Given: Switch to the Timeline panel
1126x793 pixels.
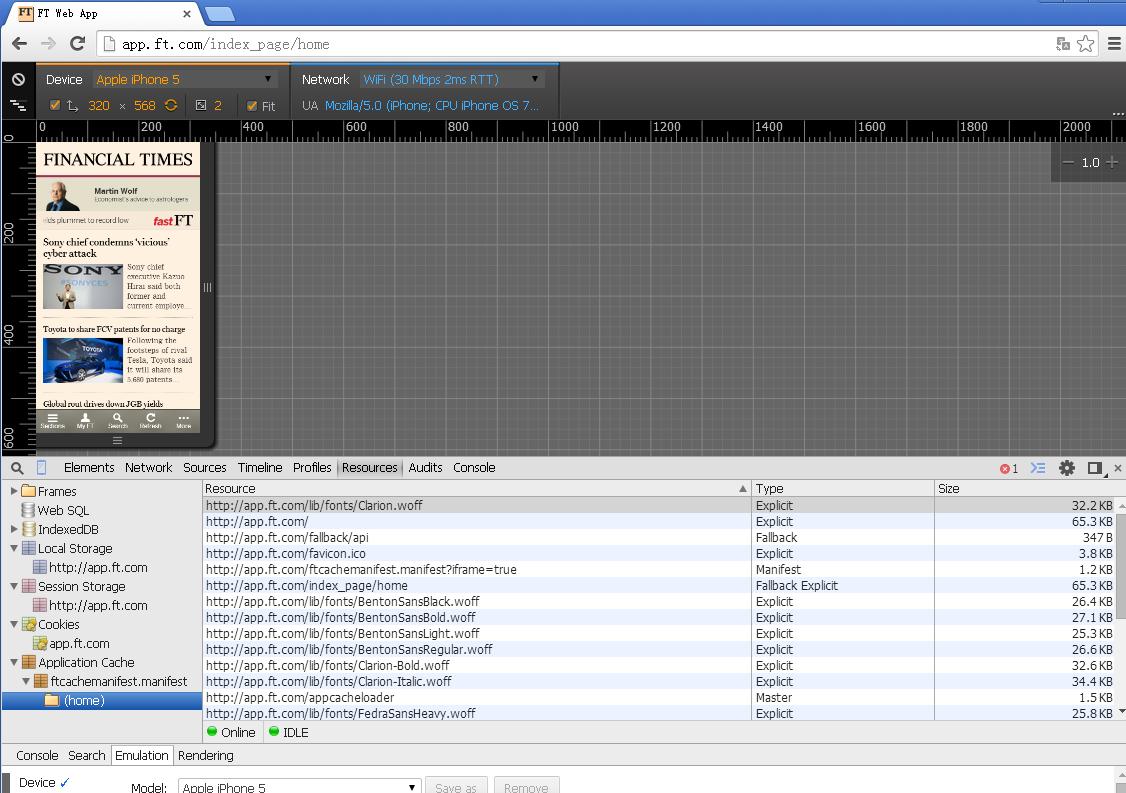Looking at the screenshot, I should pos(260,468).
